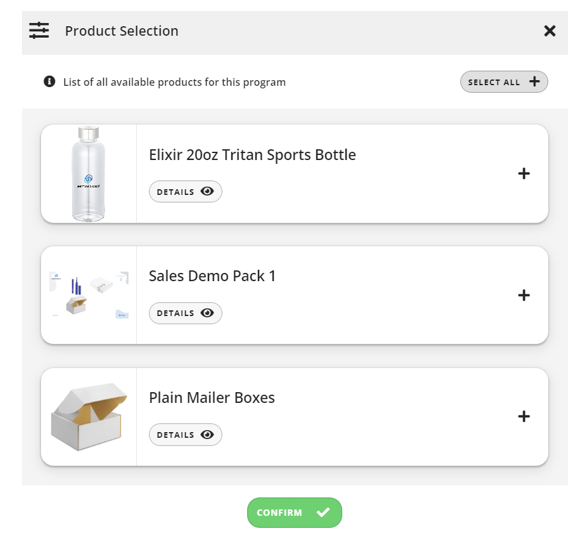Click the info icon next to product list text
The width and height of the screenshot is (582, 542).
pyautogui.click(x=49, y=81)
